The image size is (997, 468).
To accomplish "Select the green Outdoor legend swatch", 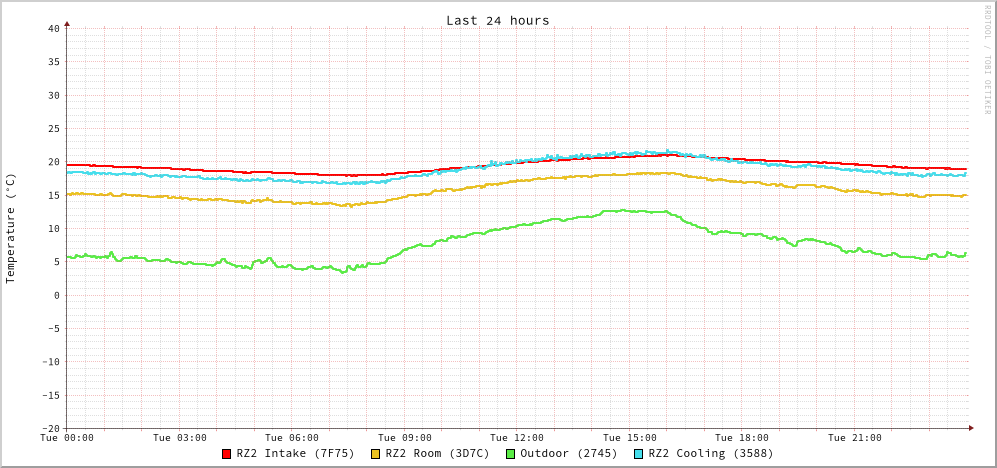I will point(510,454).
